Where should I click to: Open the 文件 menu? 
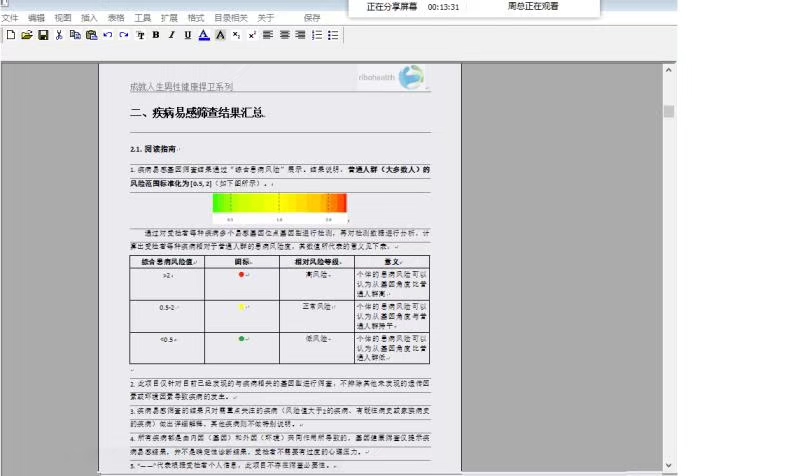(10, 18)
